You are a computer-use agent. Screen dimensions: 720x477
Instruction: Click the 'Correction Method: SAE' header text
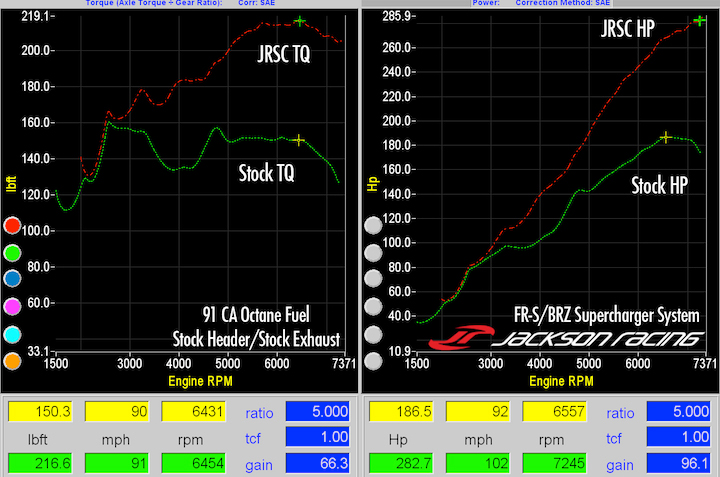click(x=562, y=3)
